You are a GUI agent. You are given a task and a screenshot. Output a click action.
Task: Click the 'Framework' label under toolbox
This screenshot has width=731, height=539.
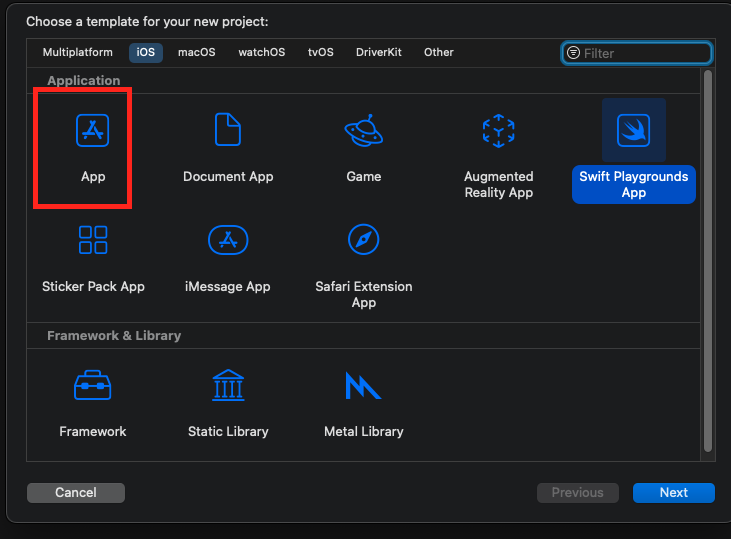pyautogui.click(x=93, y=431)
